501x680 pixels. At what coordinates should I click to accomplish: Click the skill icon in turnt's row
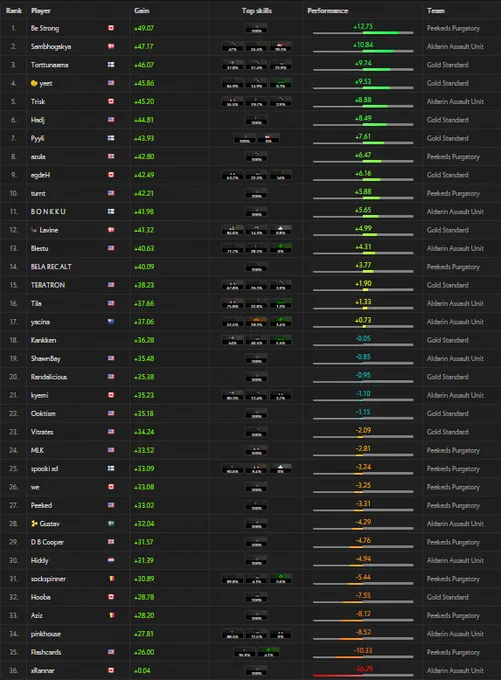(x=256, y=193)
